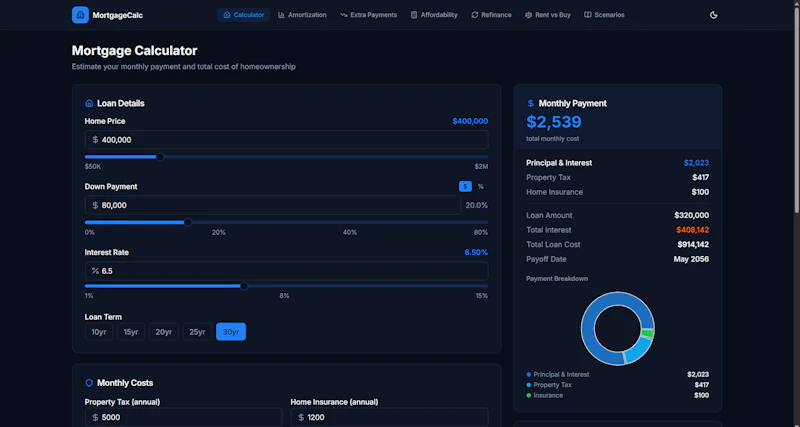Click the Property Tax legend dot
This screenshot has height=427, width=800.
[529, 385]
